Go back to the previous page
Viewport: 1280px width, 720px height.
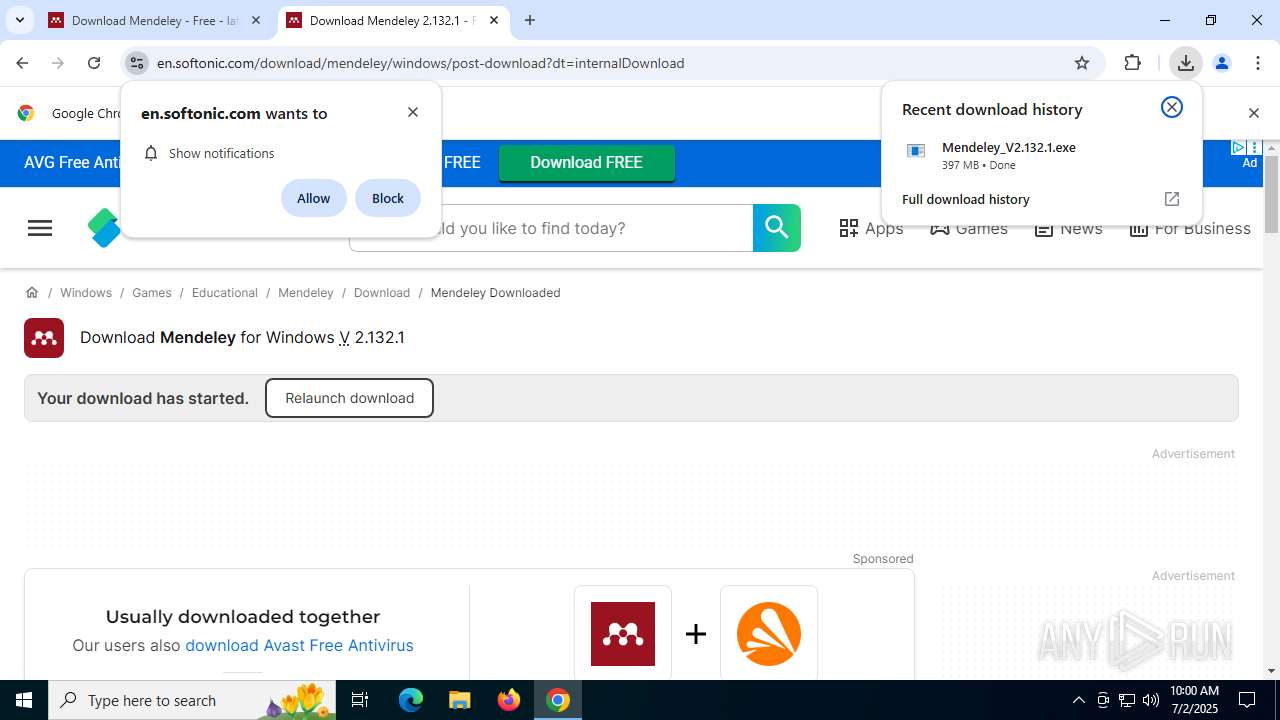pyautogui.click(x=22, y=63)
